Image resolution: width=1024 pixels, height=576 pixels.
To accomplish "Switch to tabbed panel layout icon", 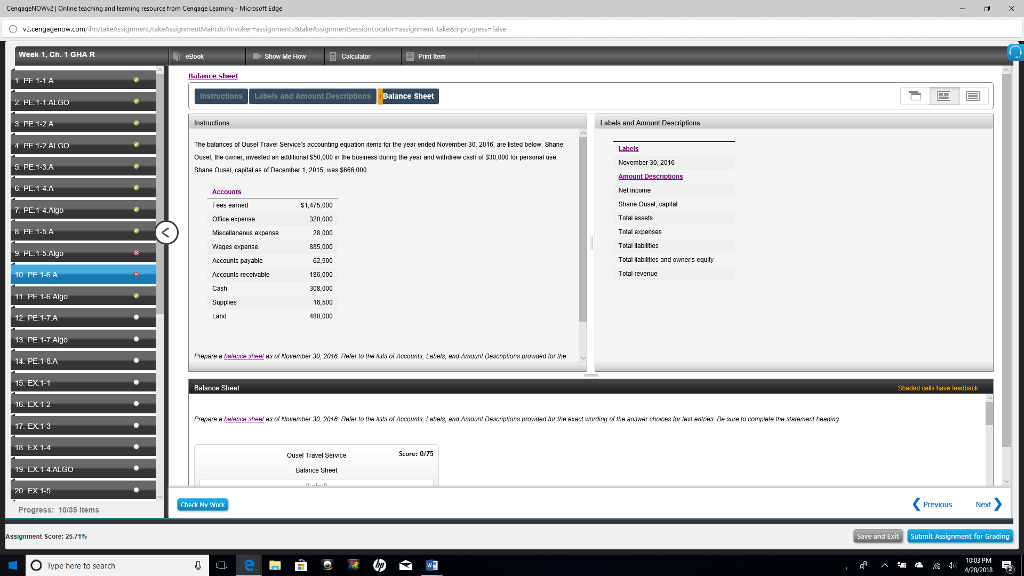I will [x=915, y=96].
